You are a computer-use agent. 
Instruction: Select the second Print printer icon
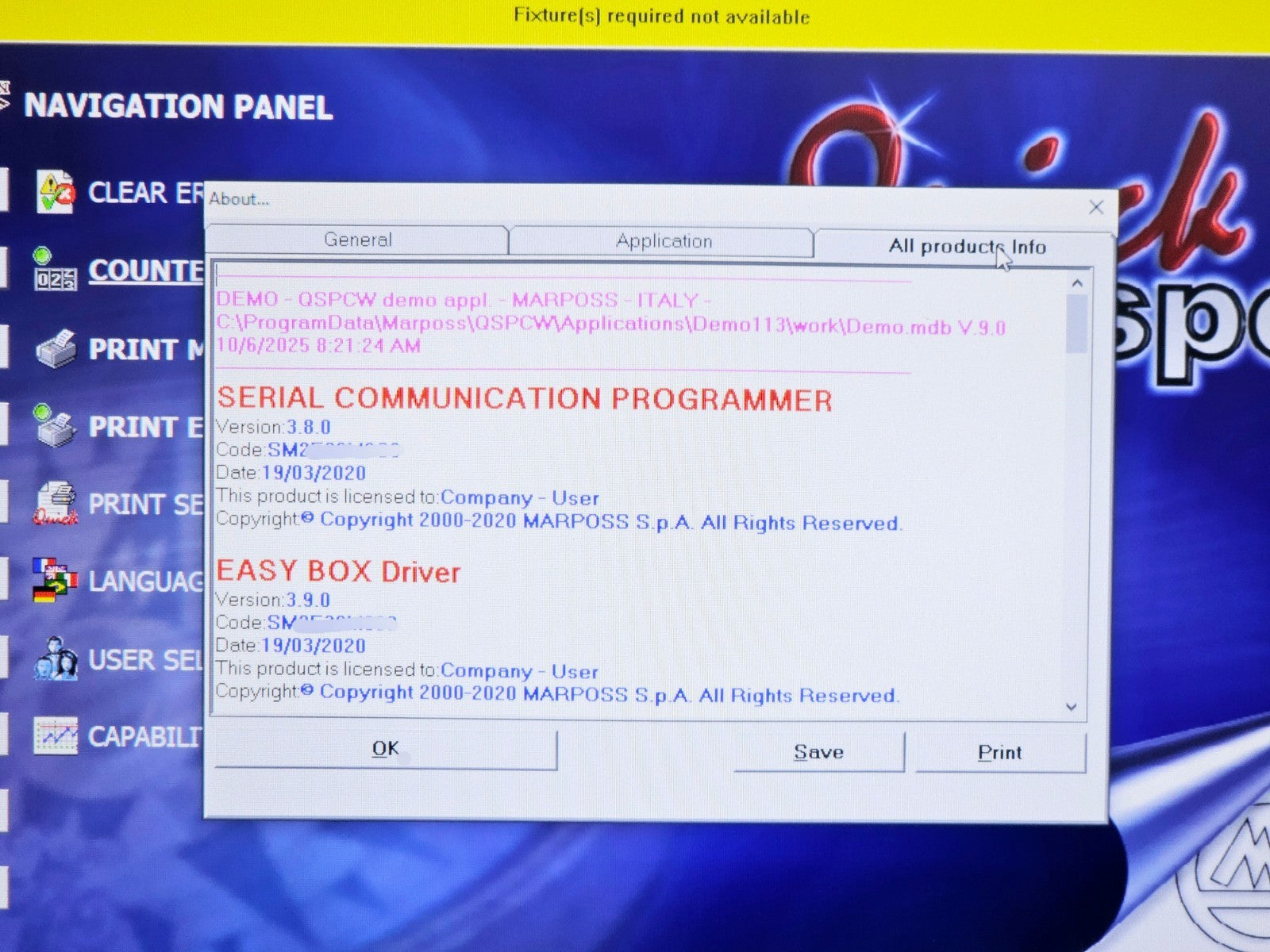pyautogui.click(x=56, y=426)
